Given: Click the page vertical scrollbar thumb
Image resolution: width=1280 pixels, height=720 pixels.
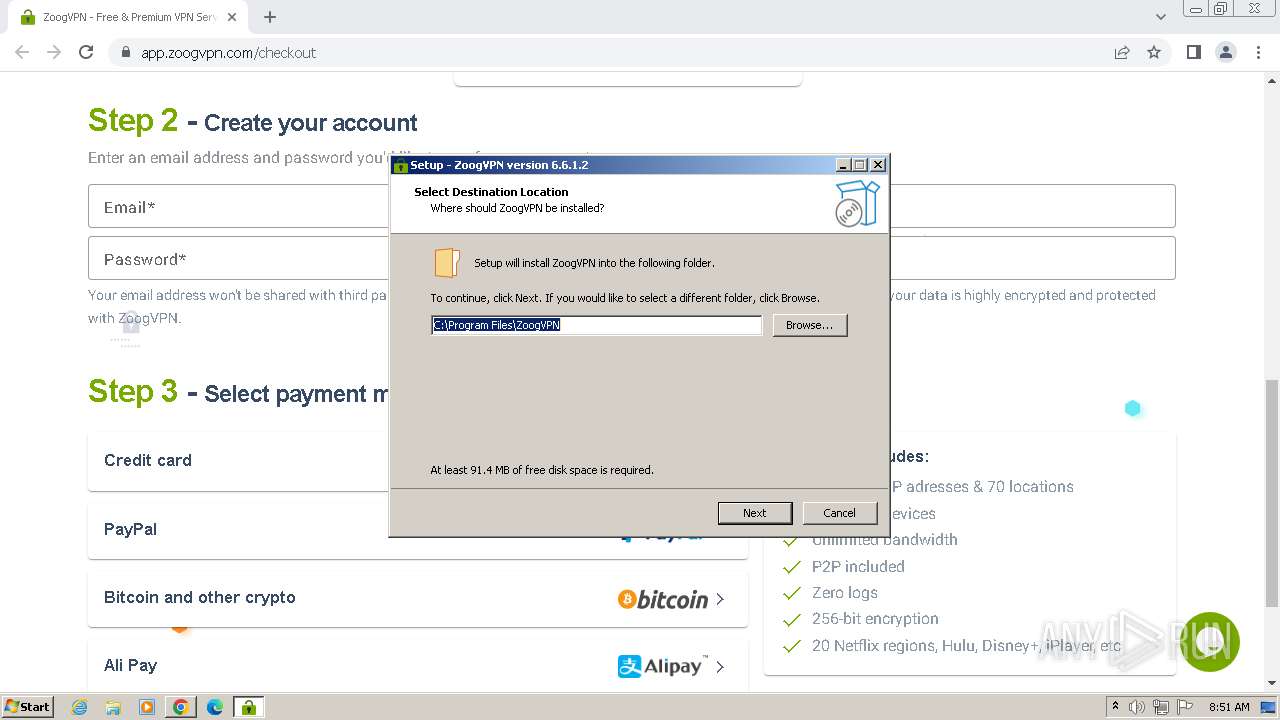Looking at the screenshot, I should 1271,492.
